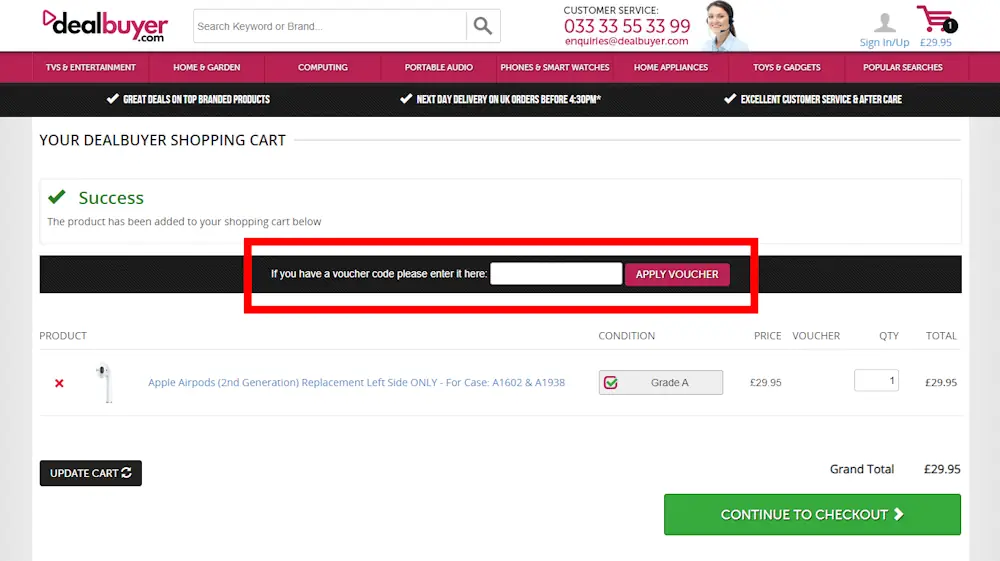Click the Apply Voucher button

click(677, 274)
